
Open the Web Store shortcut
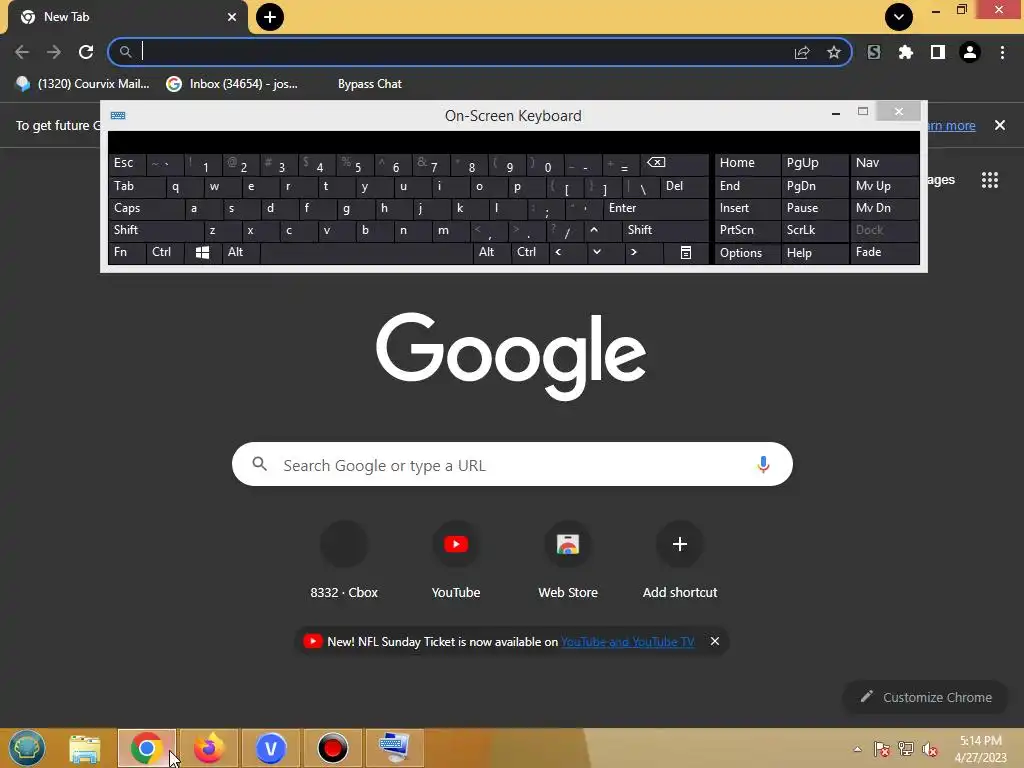click(568, 561)
